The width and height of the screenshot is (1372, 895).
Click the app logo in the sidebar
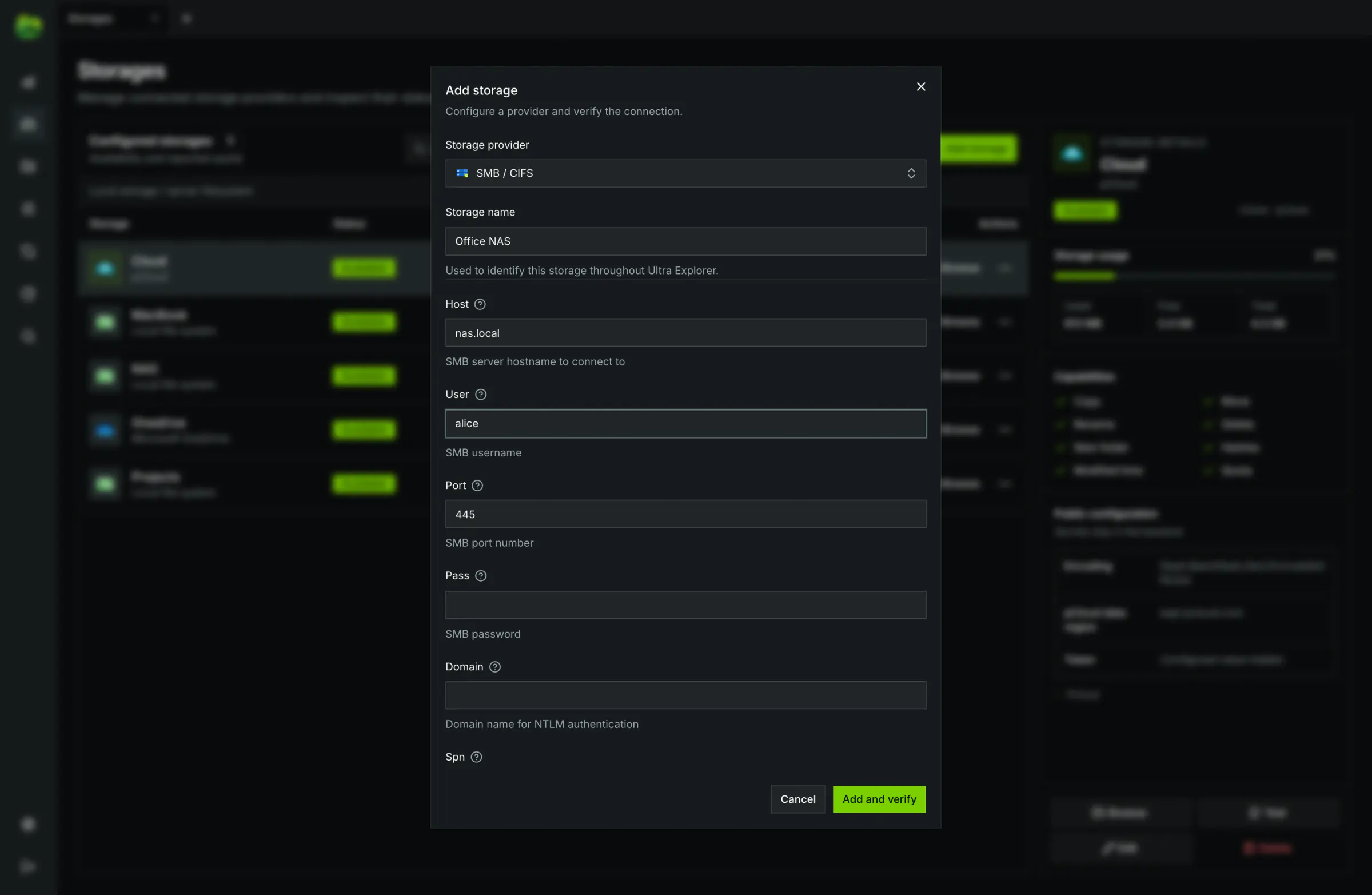pos(28,26)
